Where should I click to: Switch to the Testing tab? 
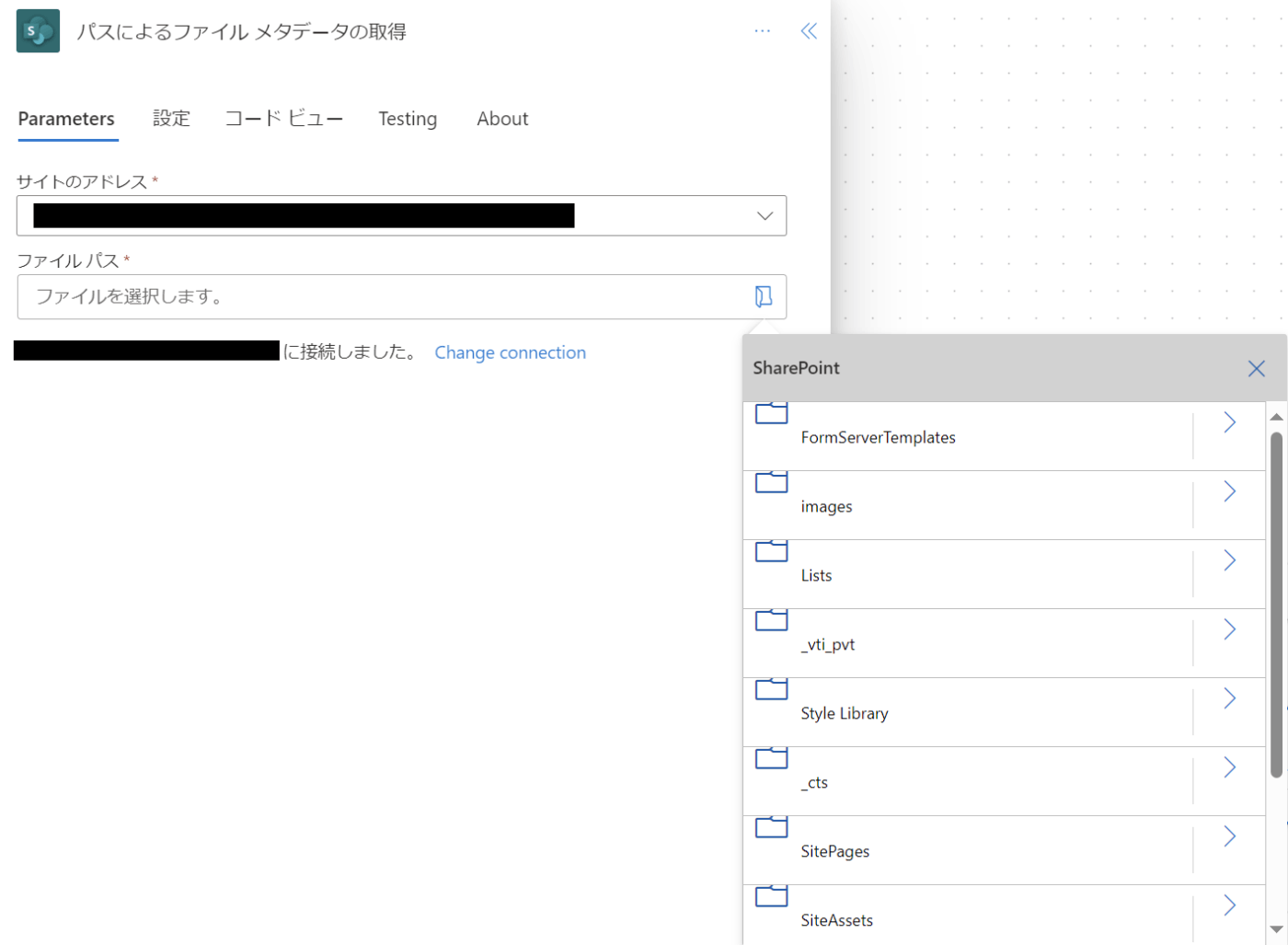(408, 119)
